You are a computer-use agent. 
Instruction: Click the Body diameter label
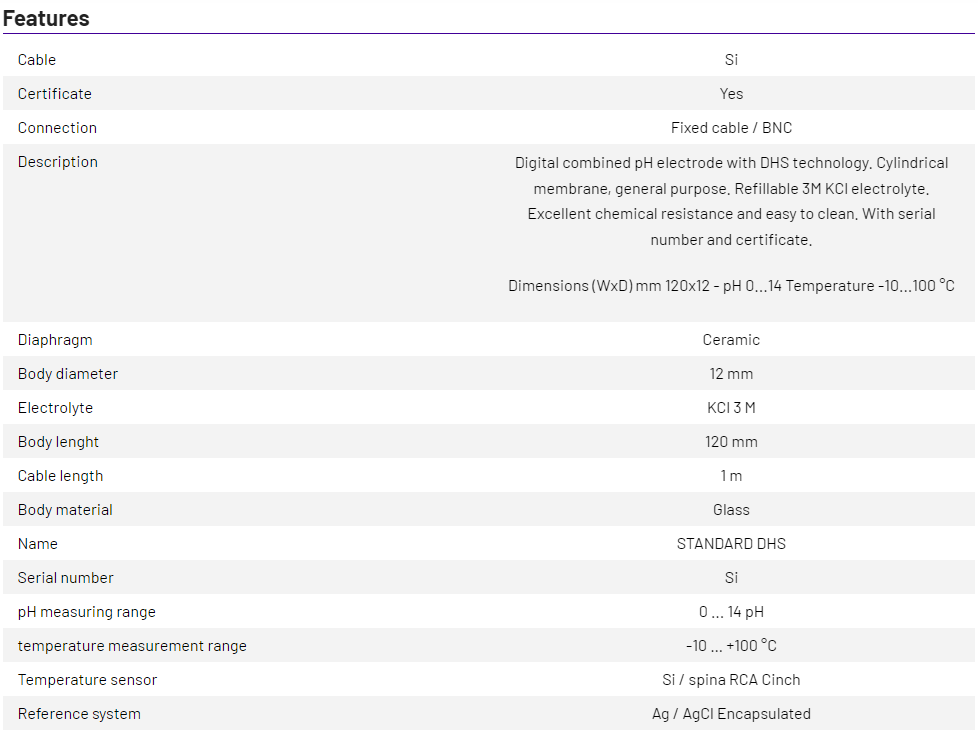pyautogui.click(x=68, y=374)
